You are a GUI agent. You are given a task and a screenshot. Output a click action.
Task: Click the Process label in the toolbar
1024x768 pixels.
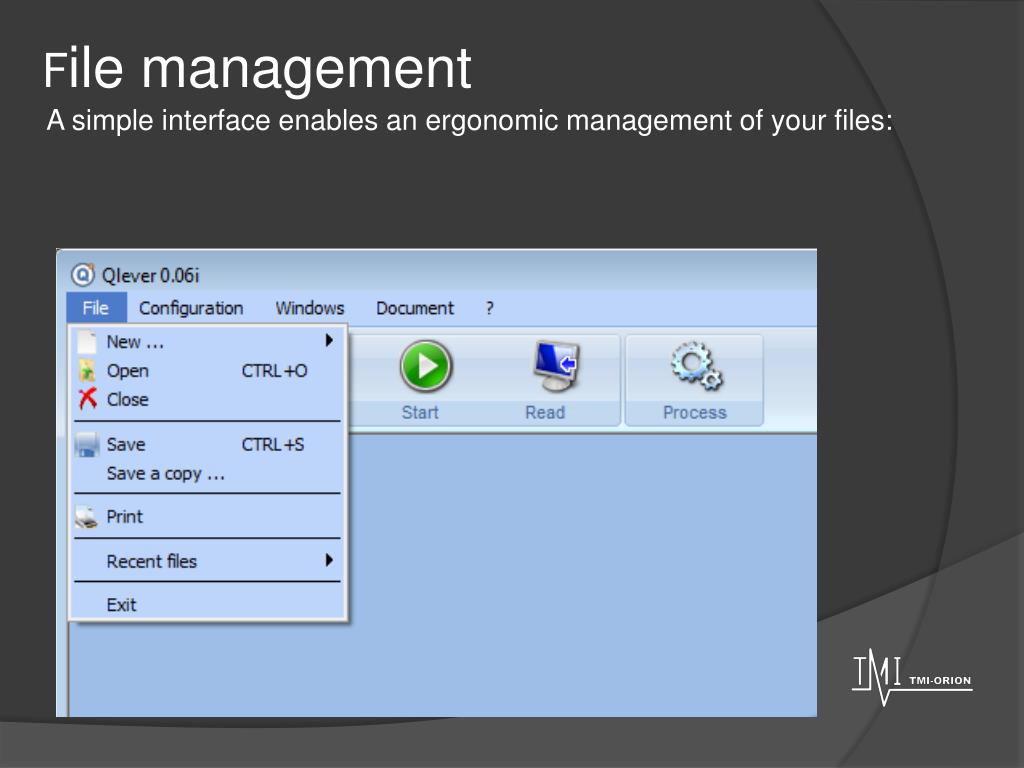[x=695, y=413]
